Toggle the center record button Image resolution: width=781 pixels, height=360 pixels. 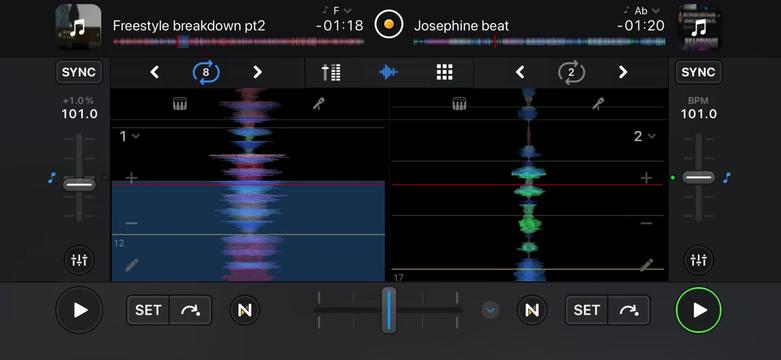[389, 24]
